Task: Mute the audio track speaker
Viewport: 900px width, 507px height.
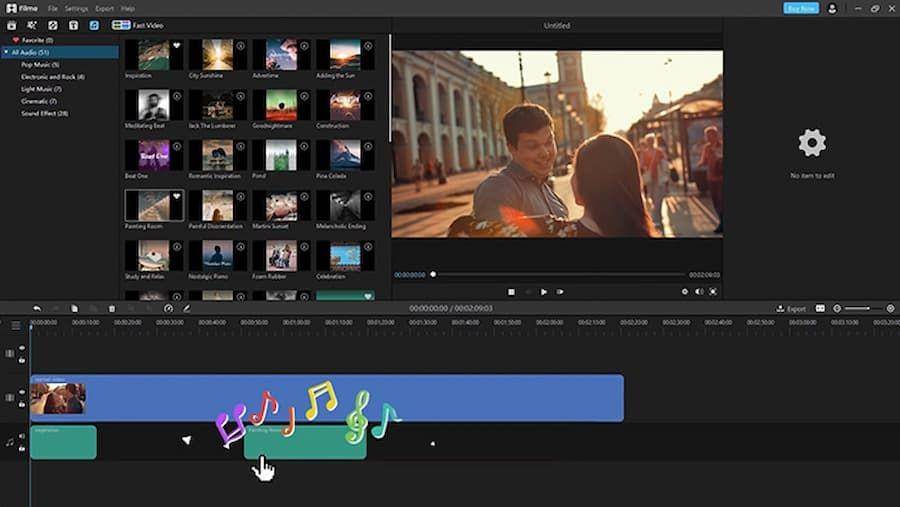Action: (22, 436)
